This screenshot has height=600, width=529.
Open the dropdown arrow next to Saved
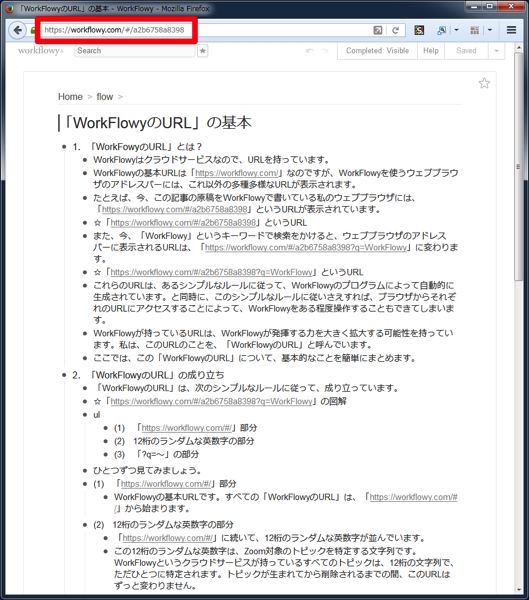pos(496,51)
